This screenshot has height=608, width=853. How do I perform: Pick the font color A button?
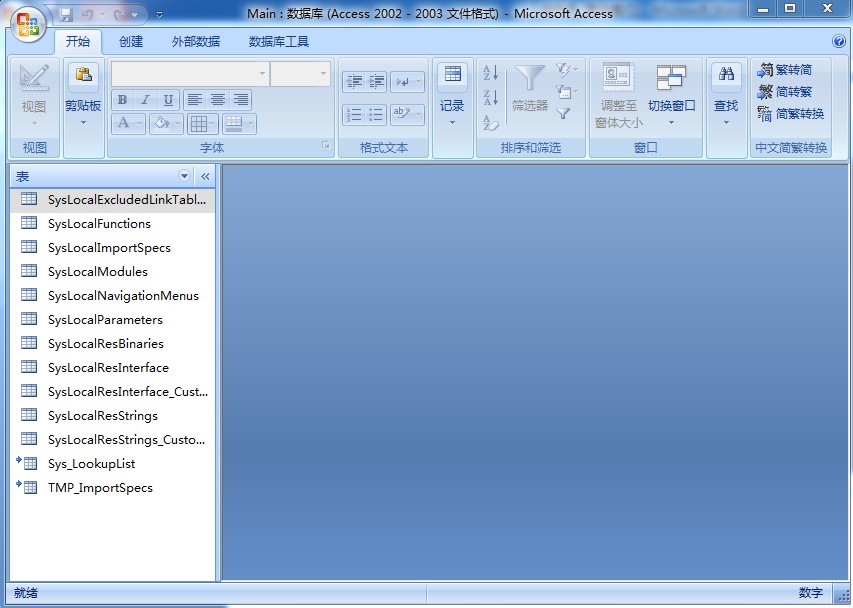pyautogui.click(x=129, y=123)
